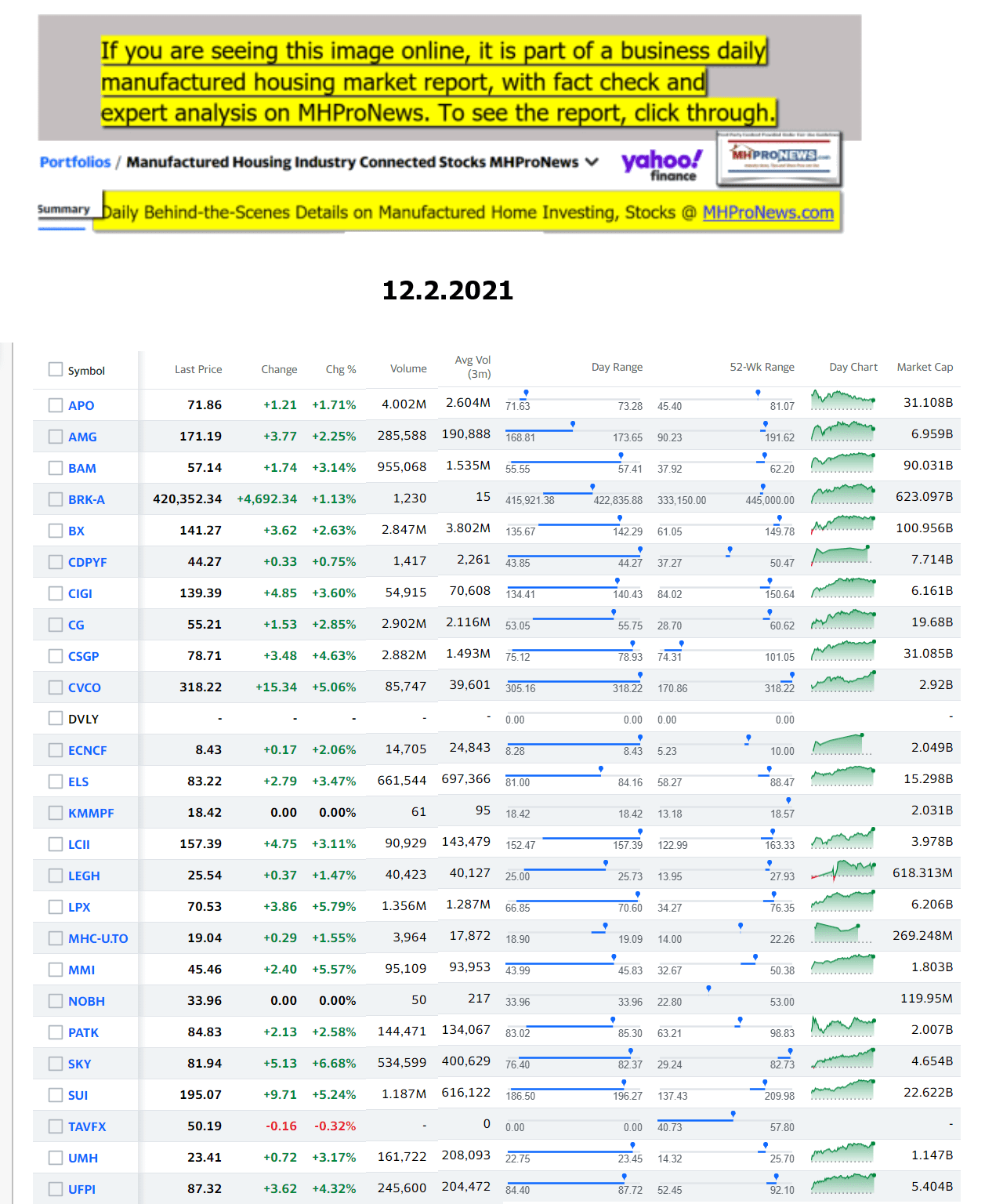Click the AMG day chart sparkline
985x1204 pixels.
(x=843, y=432)
